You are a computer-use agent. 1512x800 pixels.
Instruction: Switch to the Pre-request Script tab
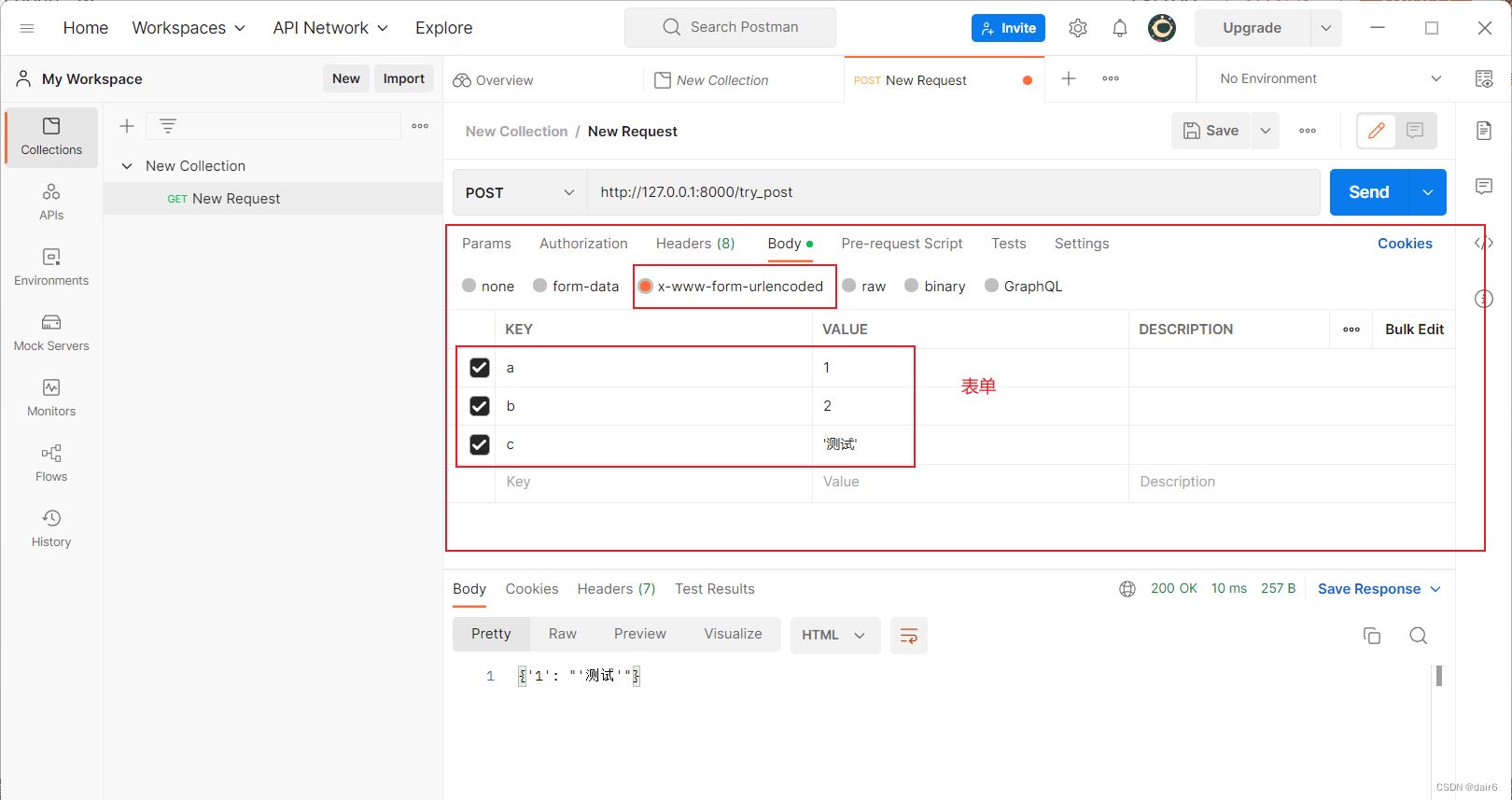coord(902,244)
